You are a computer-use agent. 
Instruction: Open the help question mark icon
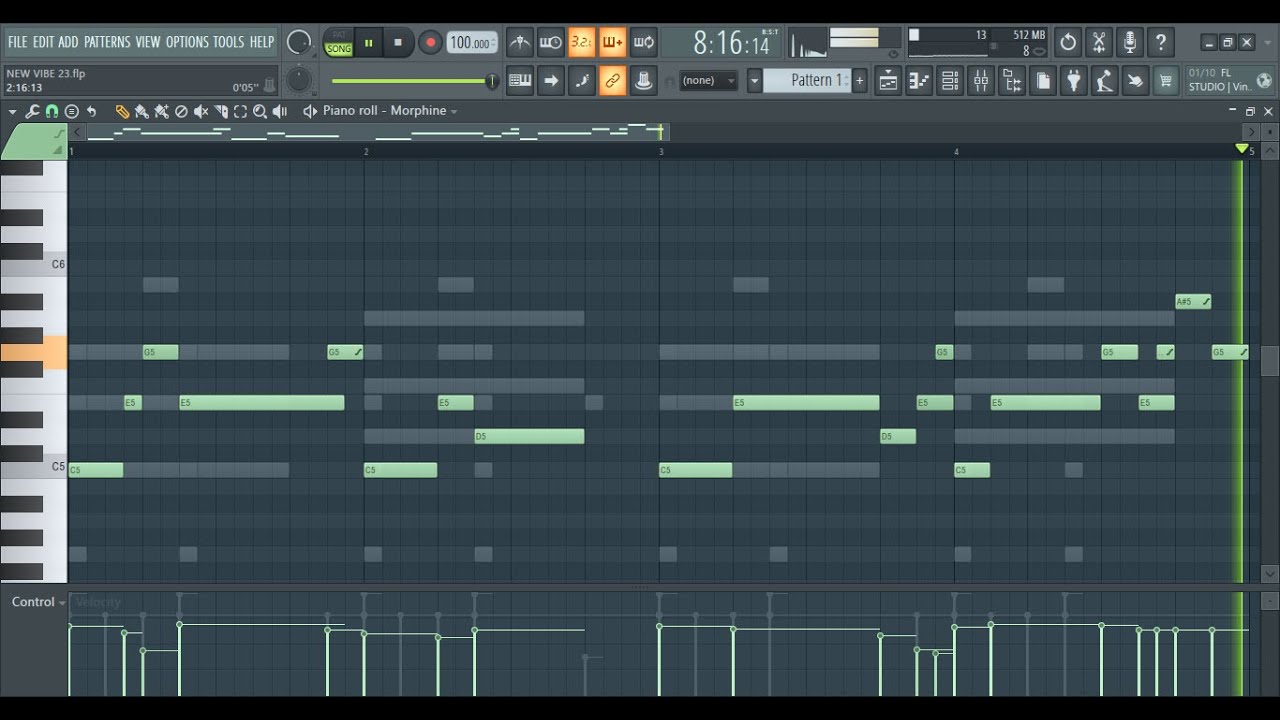1161,42
